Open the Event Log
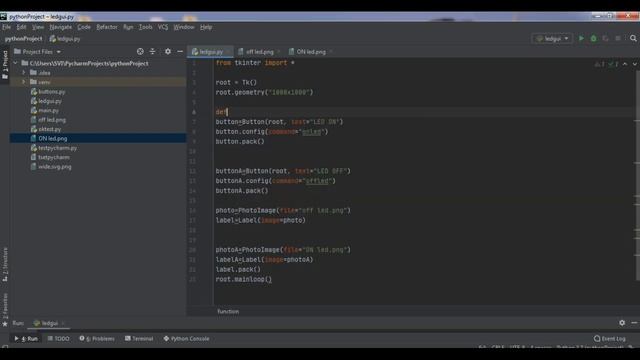The image size is (640, 360). tap(610, 339)
